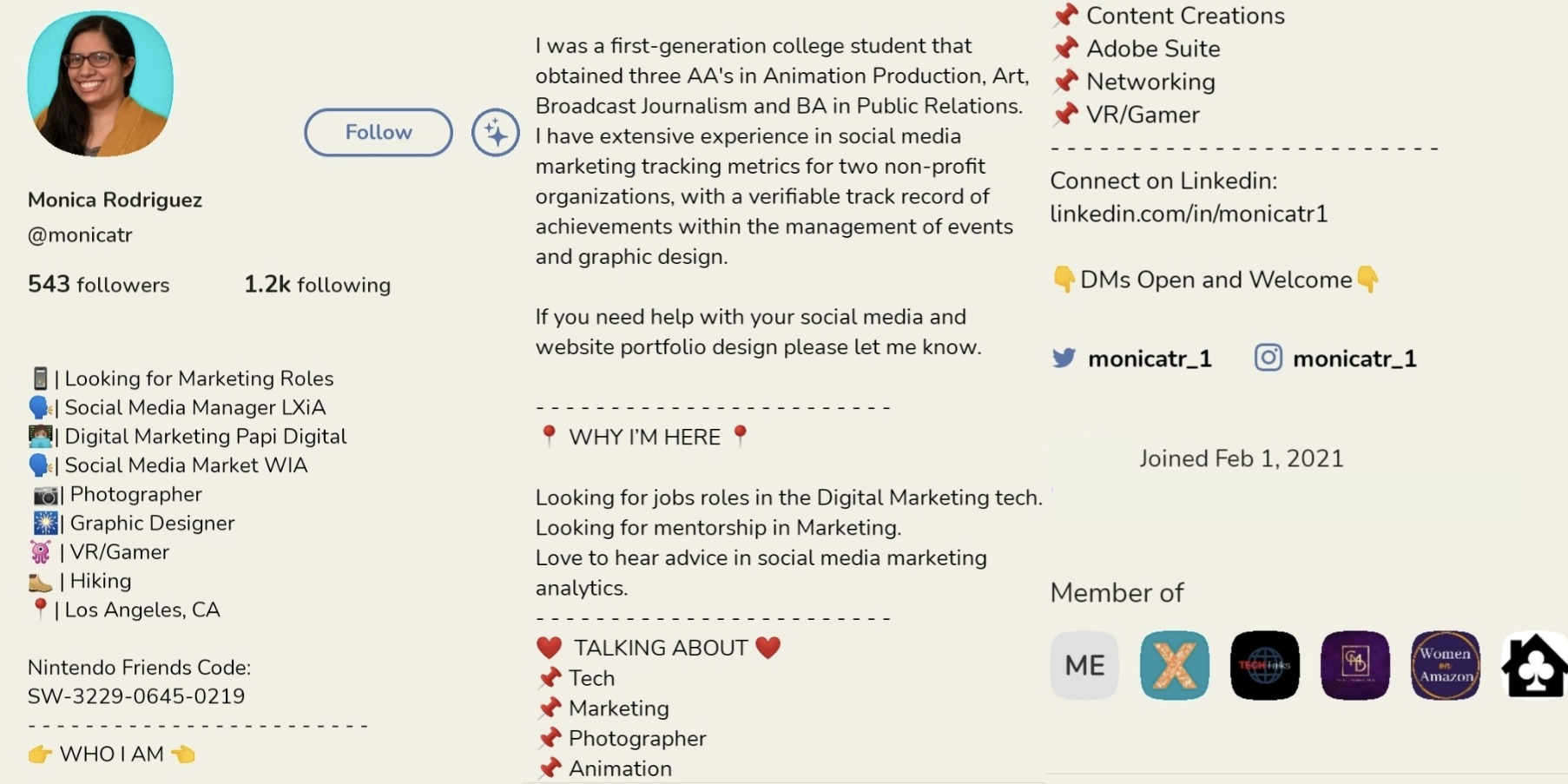The width and height of the screenshot is (1568, 784).
Task: Click the @monicatr username
Action: 80,235
